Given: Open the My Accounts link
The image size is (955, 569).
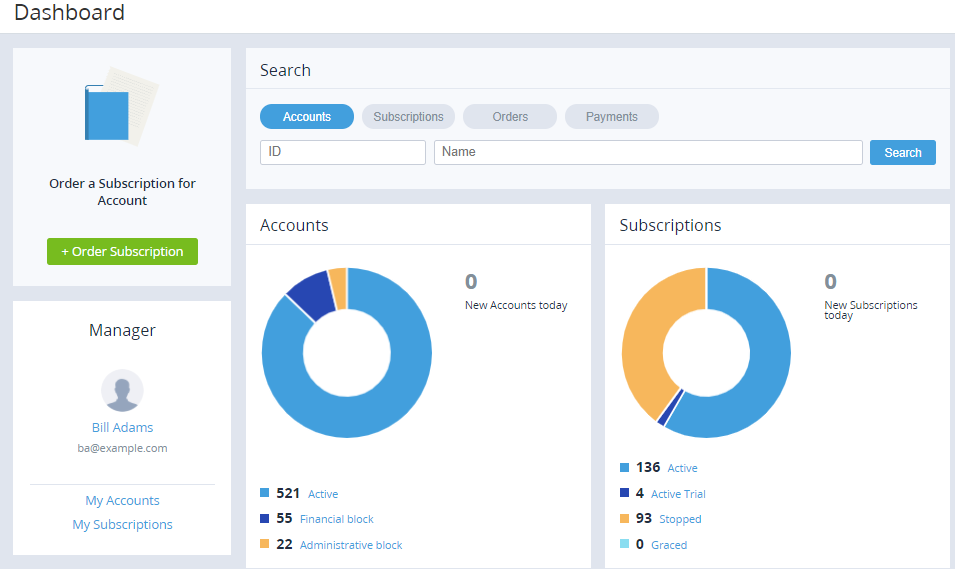Looking at the screenshot, I should click(122, 501).
